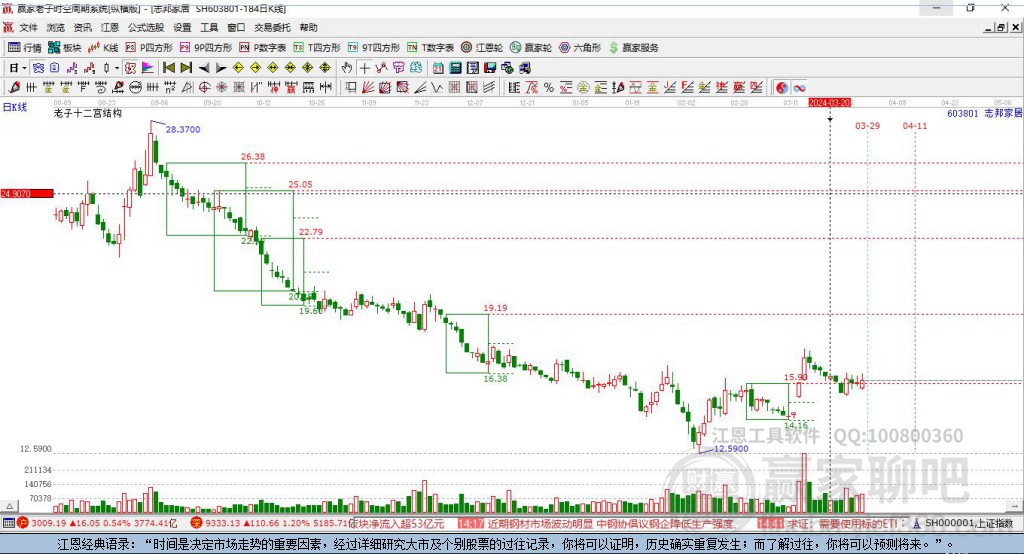
Task: Open the calendar 21 icon
Action: pos(438,68)
